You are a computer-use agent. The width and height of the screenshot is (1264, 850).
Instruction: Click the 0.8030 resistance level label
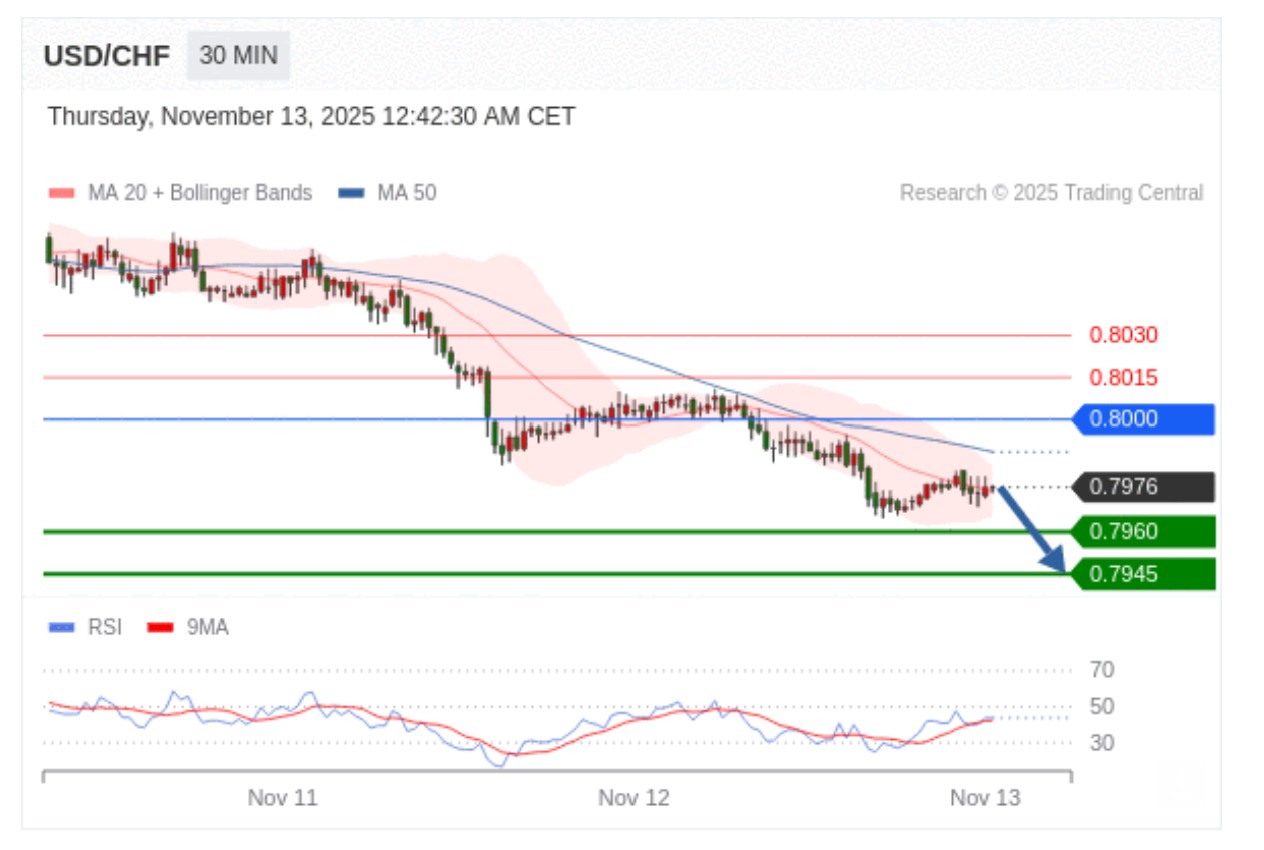tap(1123, 335)
